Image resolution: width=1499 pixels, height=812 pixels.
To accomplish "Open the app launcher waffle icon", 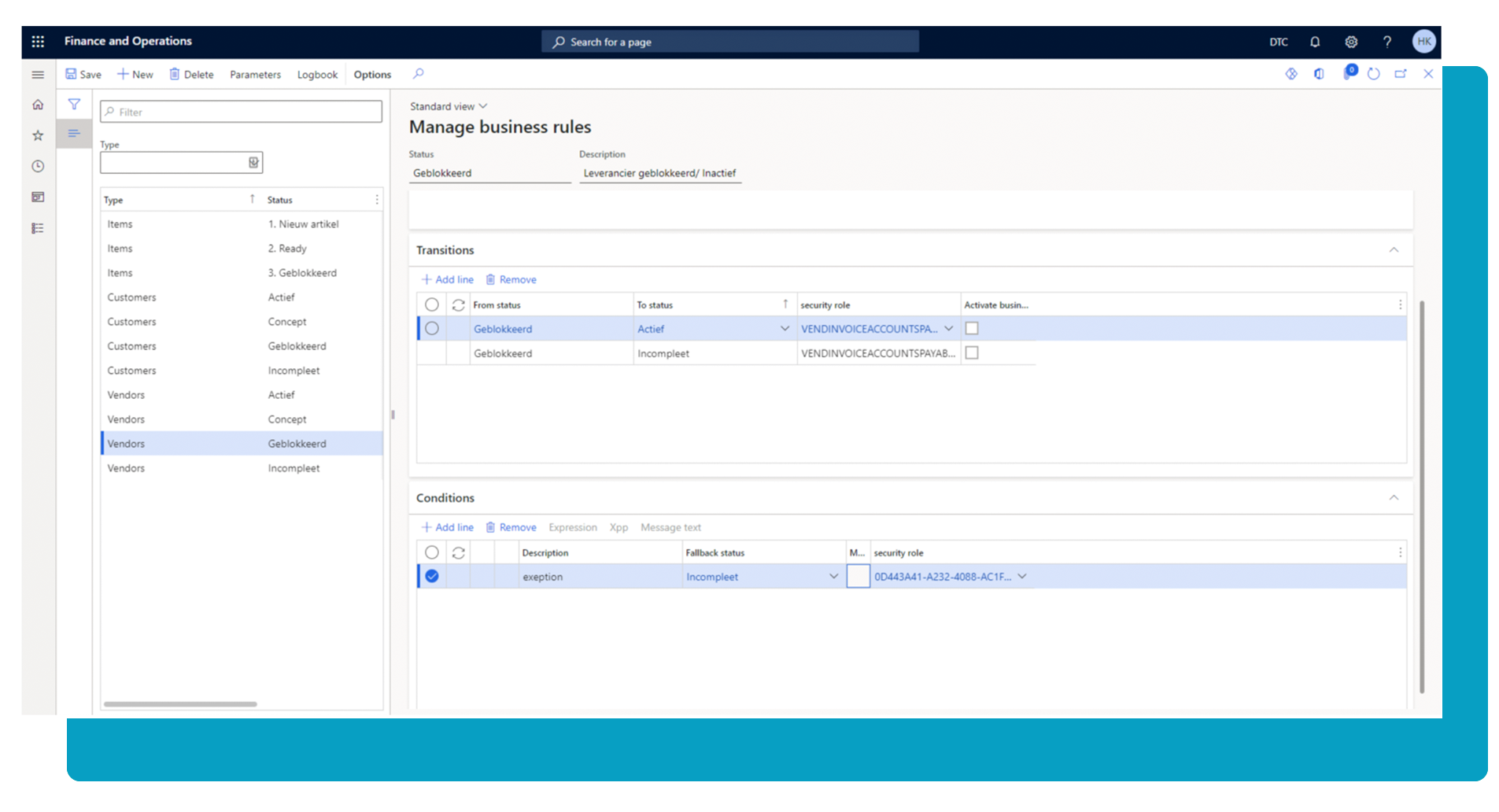I will (x=38, y=42).
